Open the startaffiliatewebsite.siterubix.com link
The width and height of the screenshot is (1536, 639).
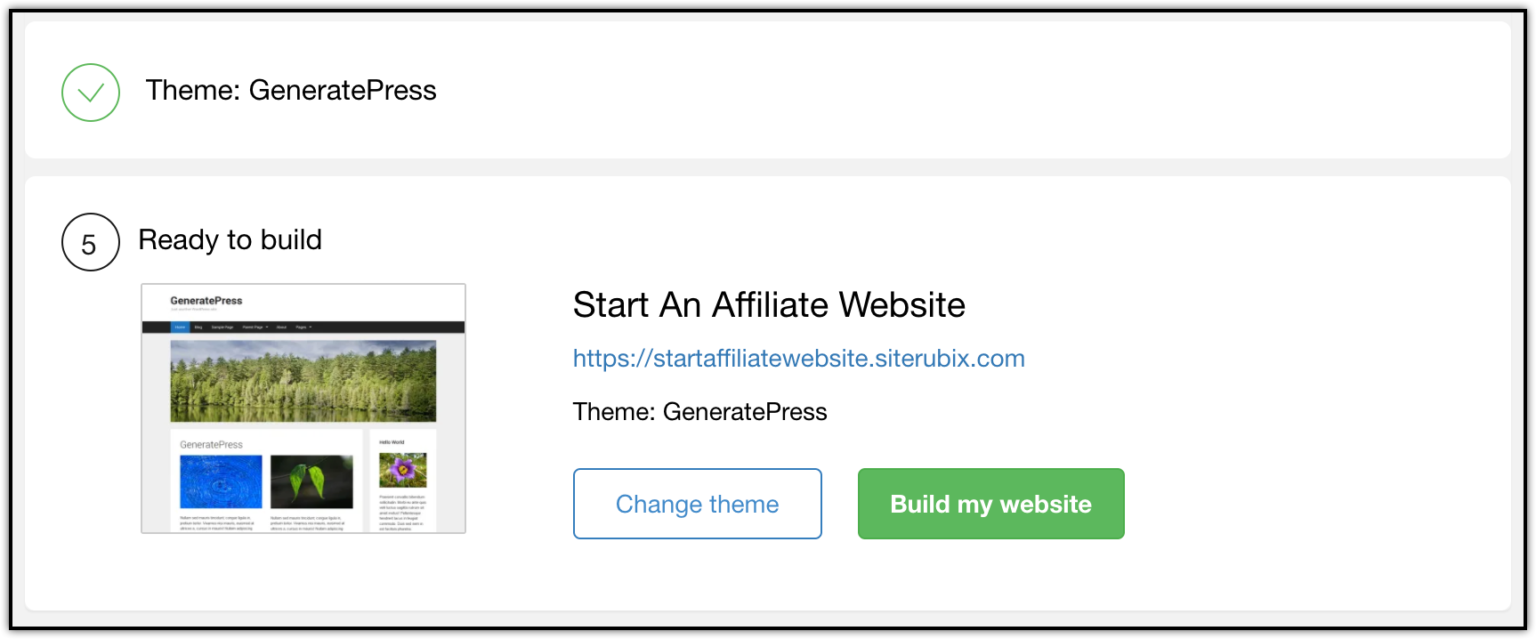click(x=798, y=358)
